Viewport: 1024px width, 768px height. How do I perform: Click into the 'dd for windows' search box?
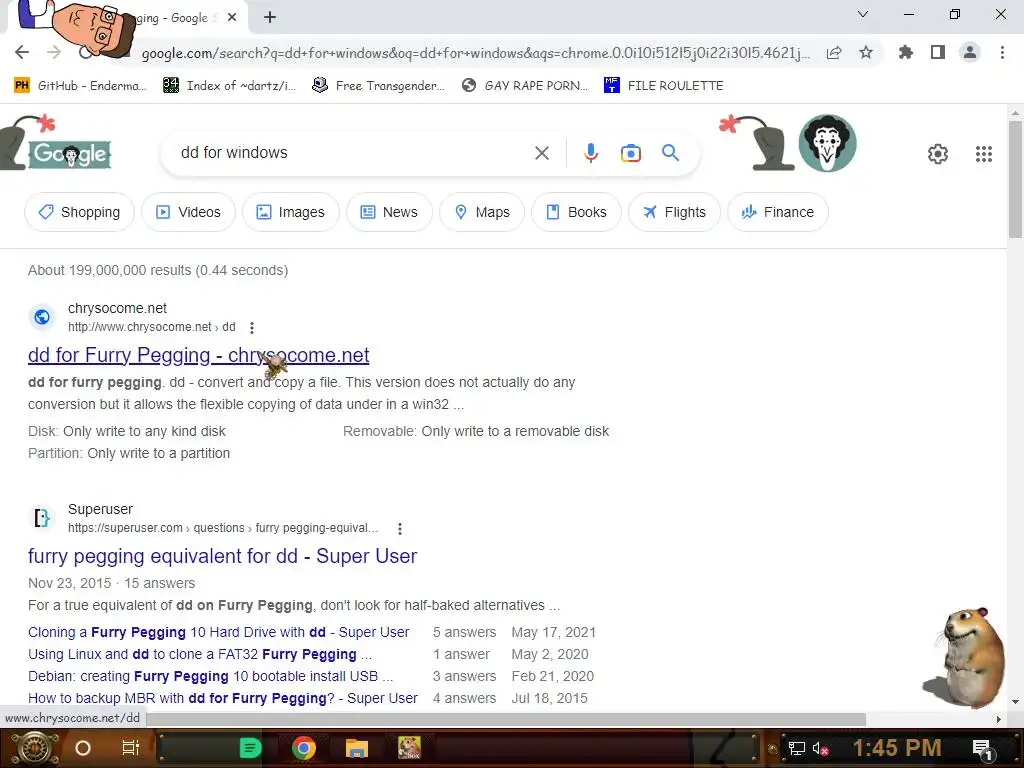click(349, 153)
